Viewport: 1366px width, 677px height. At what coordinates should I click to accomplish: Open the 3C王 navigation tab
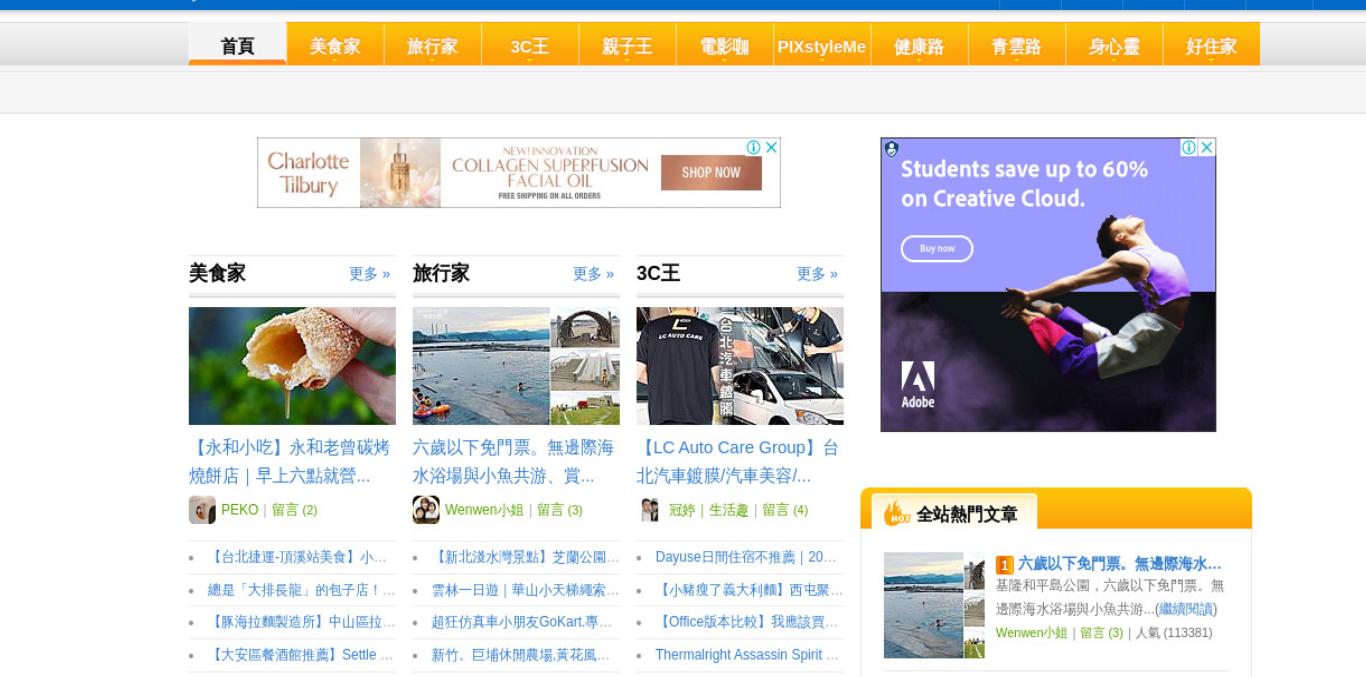[529, 45]
